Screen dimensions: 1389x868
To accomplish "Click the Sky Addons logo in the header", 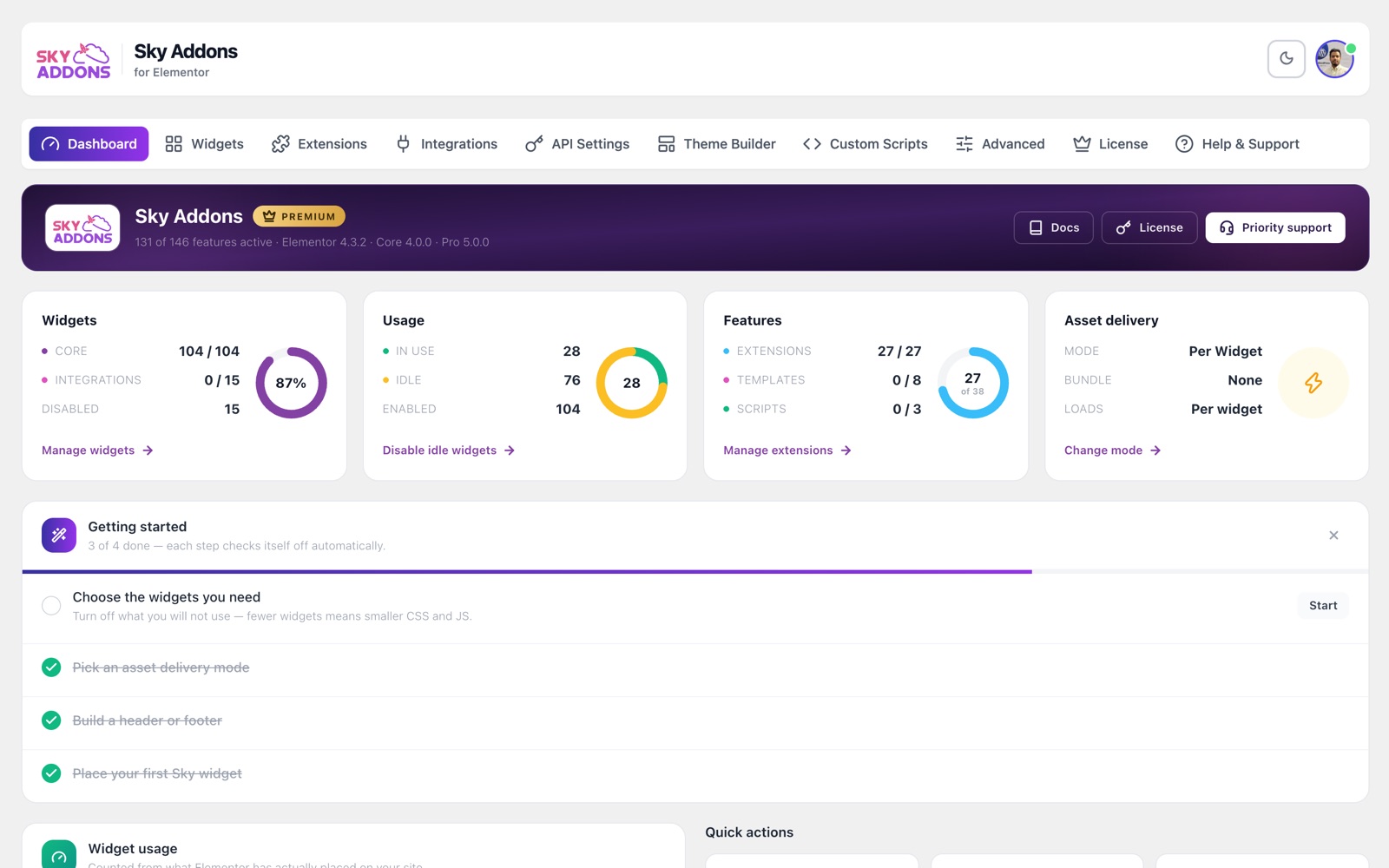I will pyautogui.click(x=74, y=60).
